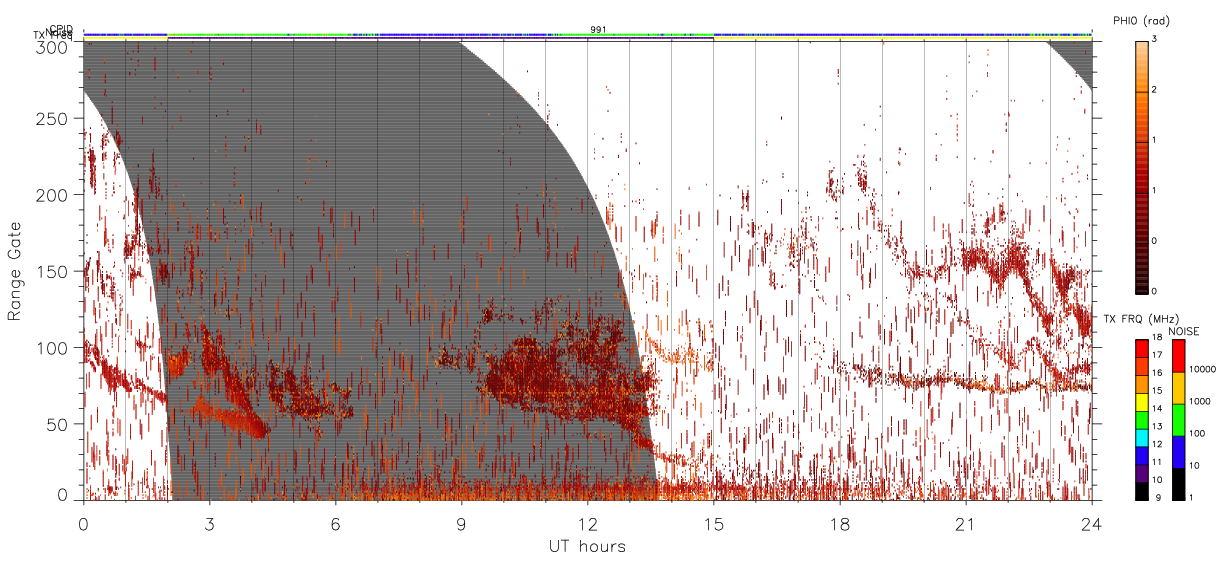
Task: Select the red 17–18 MHz TX FRQ swatch
Action: click(1141, 348)
